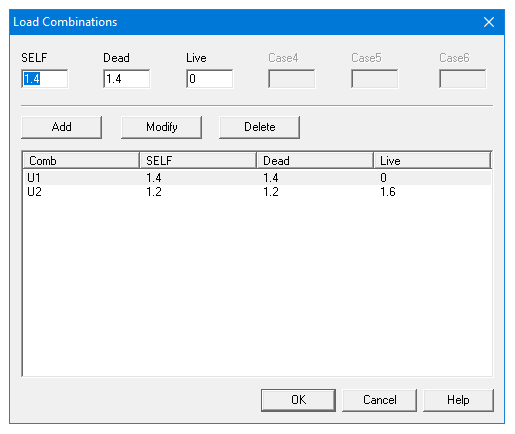515x434 pixels.
Task: Click the disabled Case6 input box
Action: coord(463,79)
